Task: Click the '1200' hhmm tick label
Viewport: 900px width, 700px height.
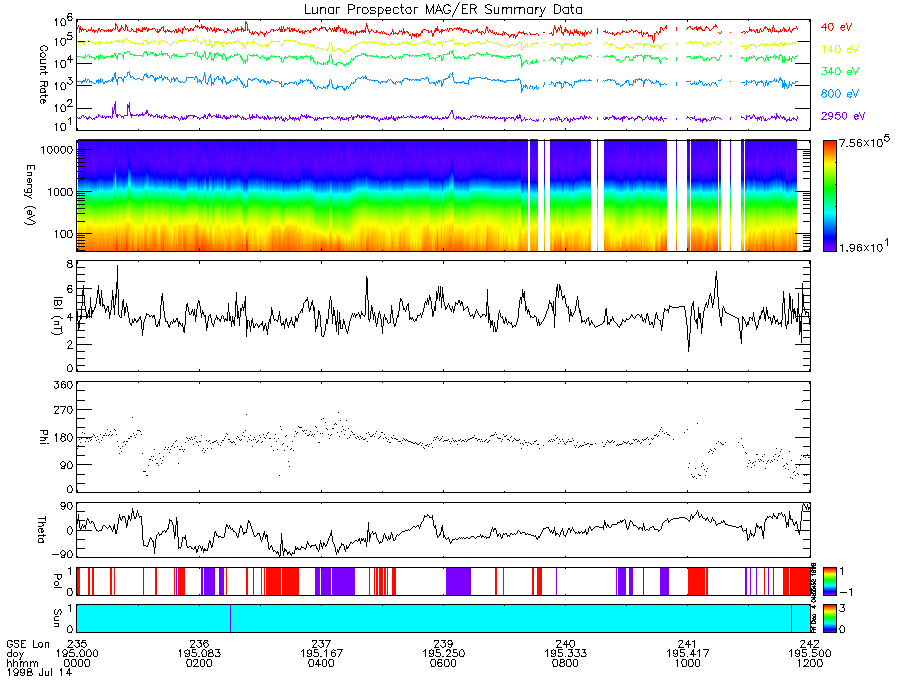Action: coord(810,663)
